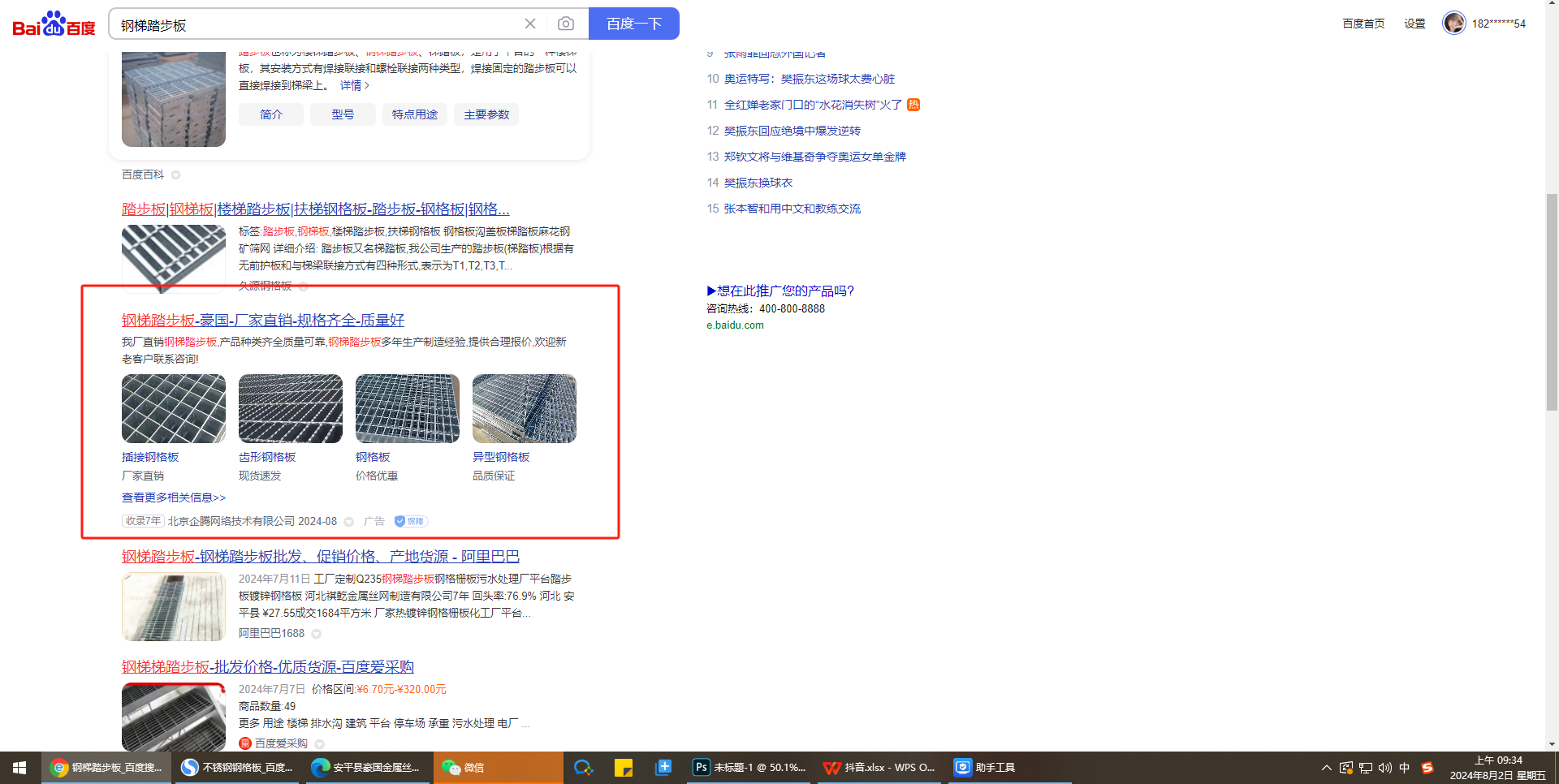
Task: Open image search via the camera icon
Action: coord(566,24)
